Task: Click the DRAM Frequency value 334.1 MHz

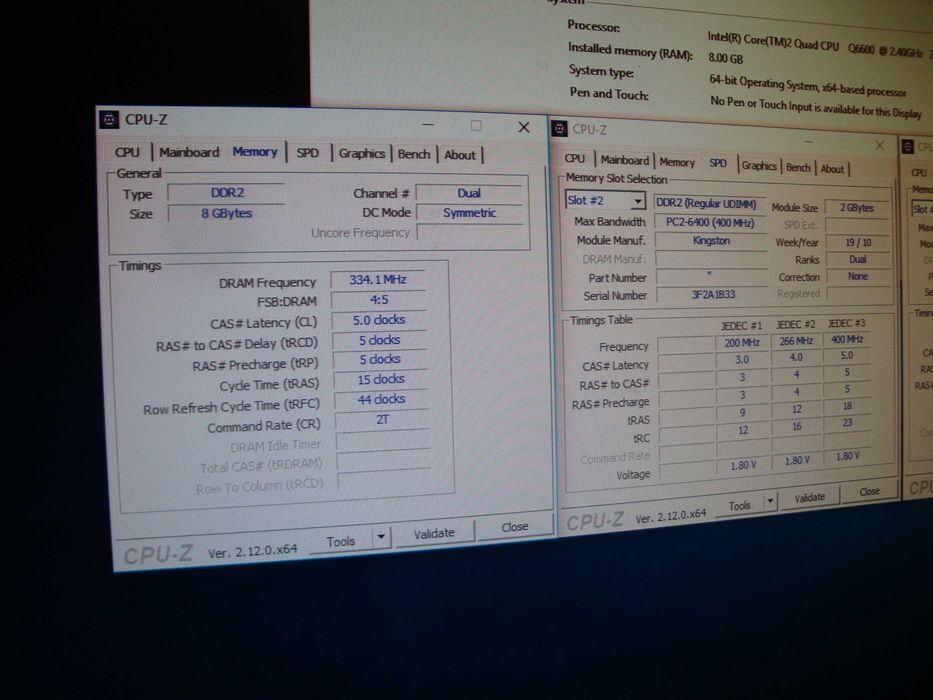Action: (378, 280)
